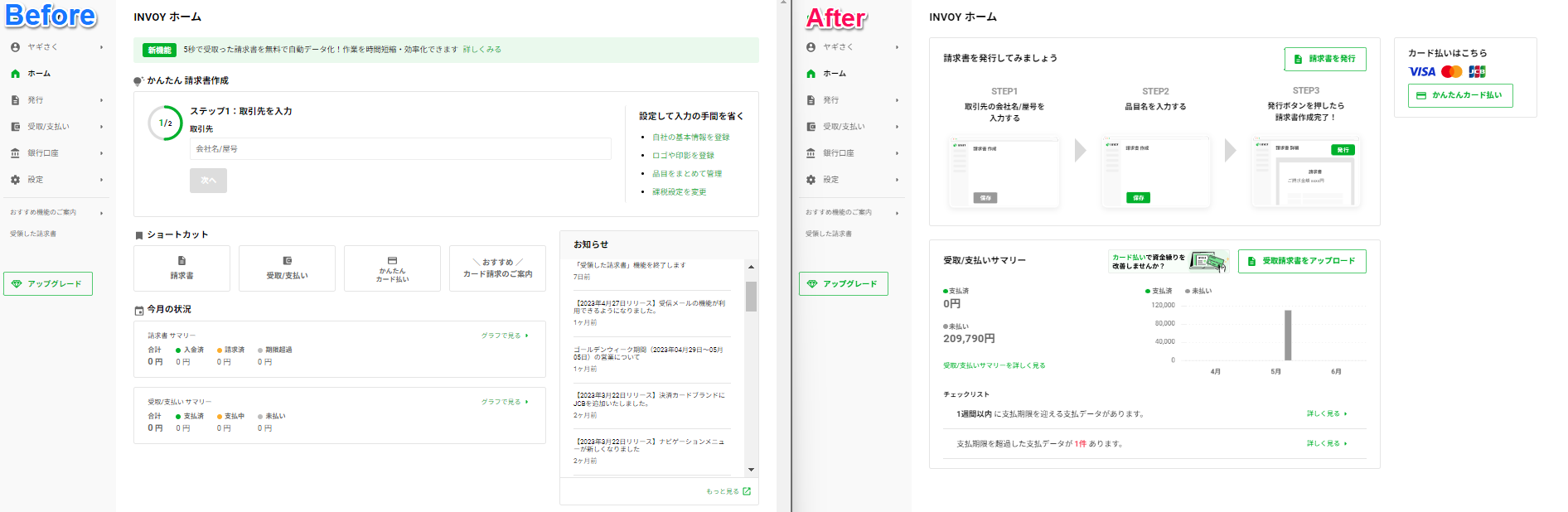The height and width of the screenshot is (512, 1568).
Task: Click the 銀行口座 bank icon in After sidebar
Action: 811,153
